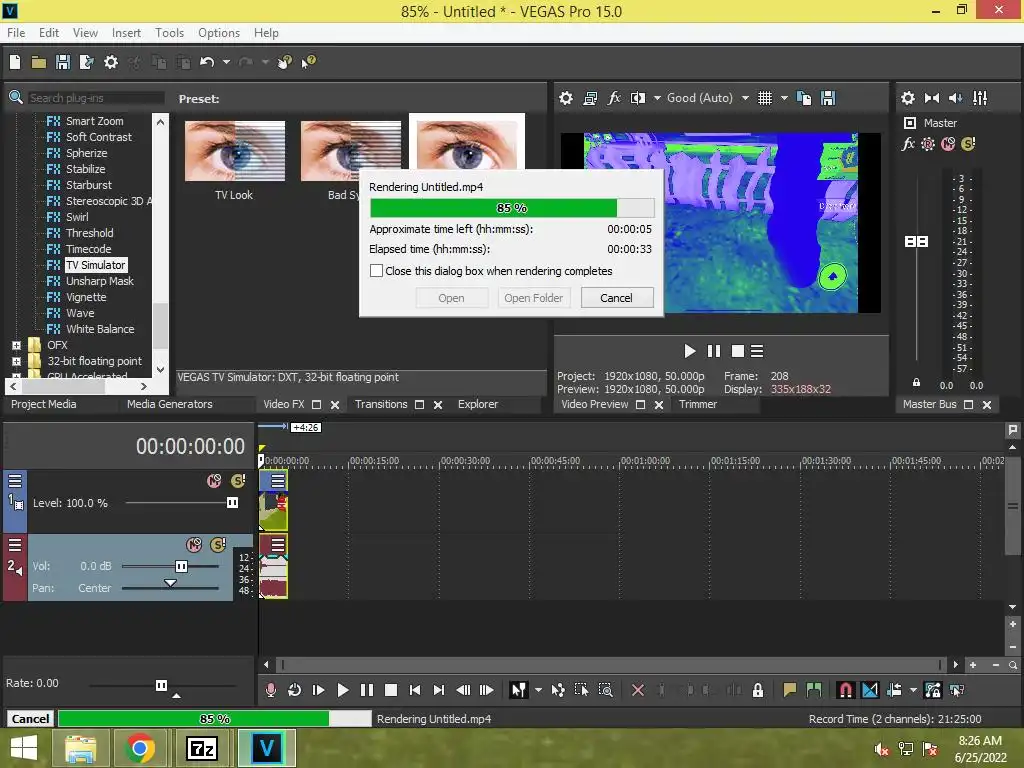Click the zoom magnifier at timeline corner

[x=1012, y=665]
